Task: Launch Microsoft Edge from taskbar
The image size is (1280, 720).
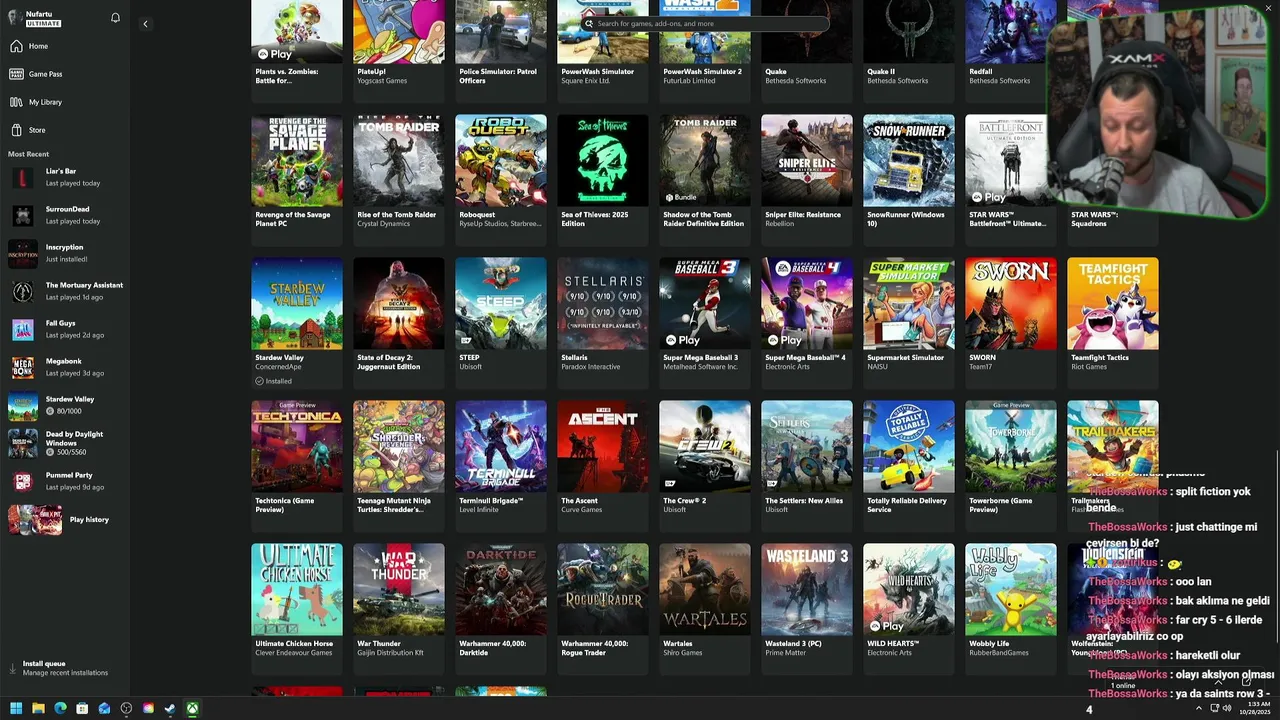Action: coord(60,709)
